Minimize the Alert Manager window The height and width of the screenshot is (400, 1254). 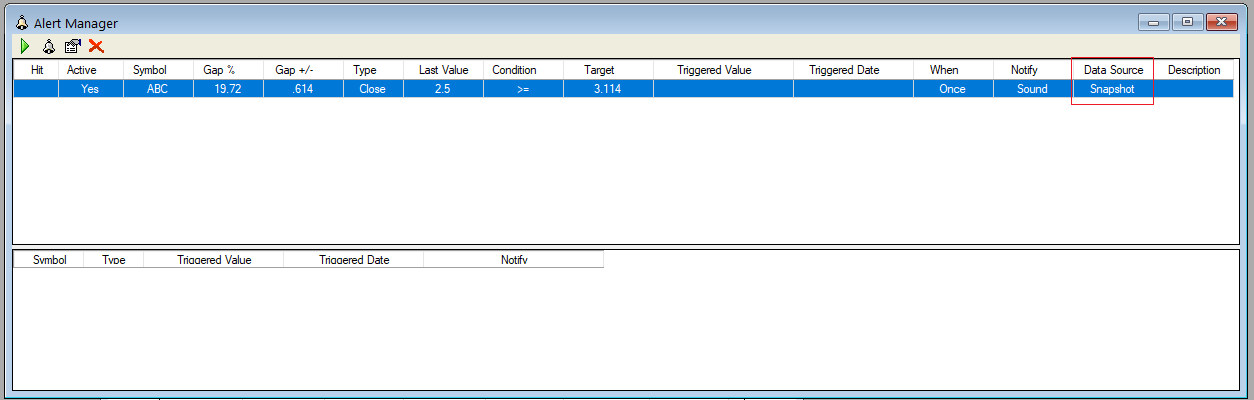click(x=1153, y=21)
